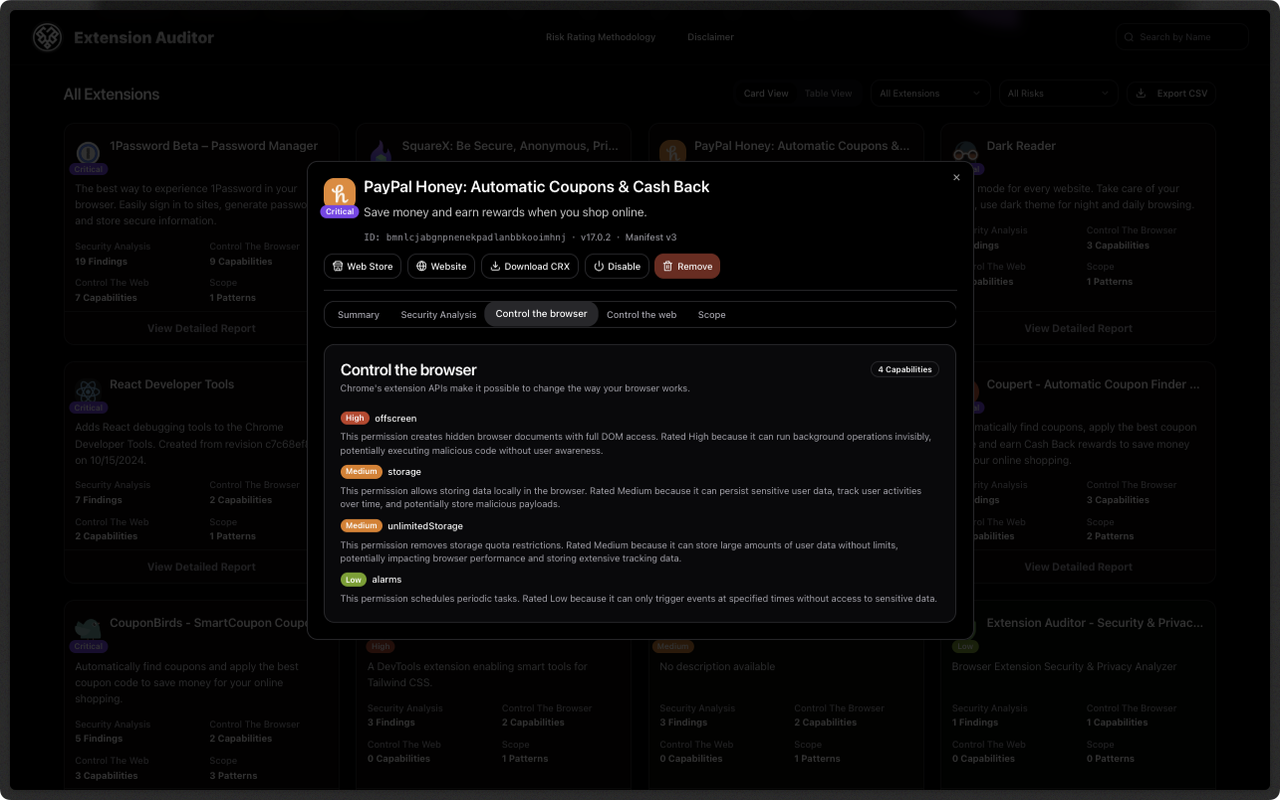Click the globe icon on Website button
This screenshot has height=800, width=1280.
421,266
